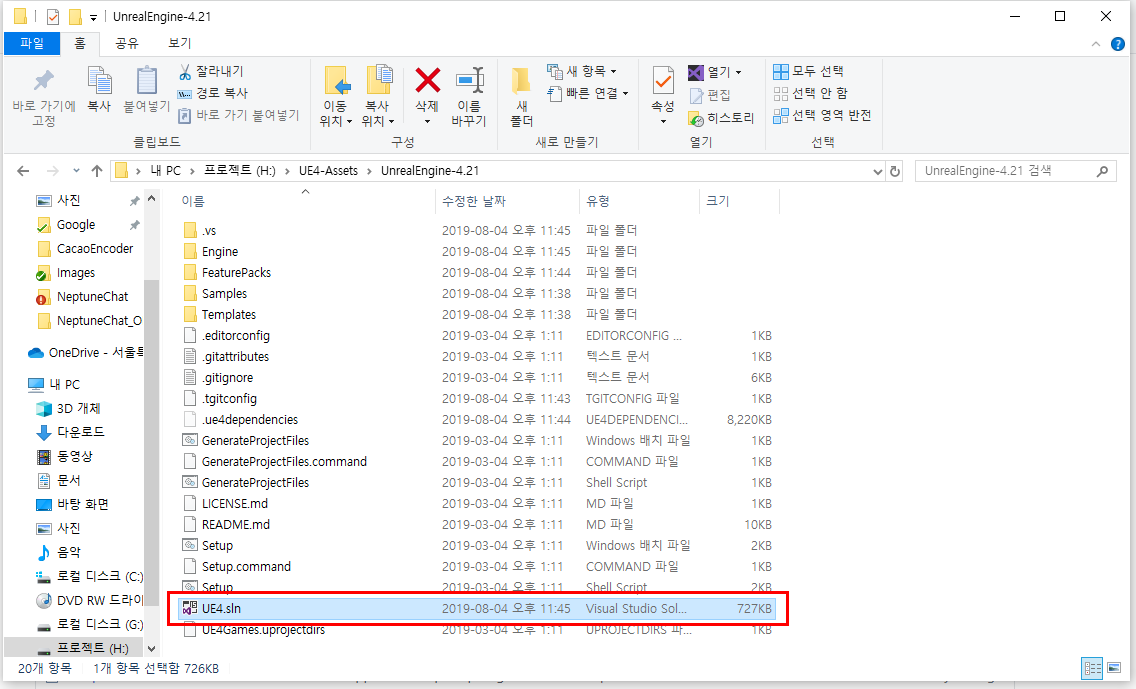Viewport: 1136px width, 689px height.
Task: Navigate to UE4-Assets in breadcrumb
Action: click(328, 171)
